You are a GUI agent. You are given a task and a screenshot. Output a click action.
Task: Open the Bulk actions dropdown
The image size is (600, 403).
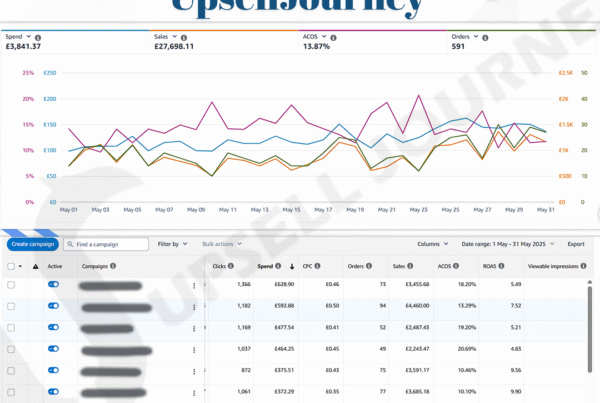222,244
